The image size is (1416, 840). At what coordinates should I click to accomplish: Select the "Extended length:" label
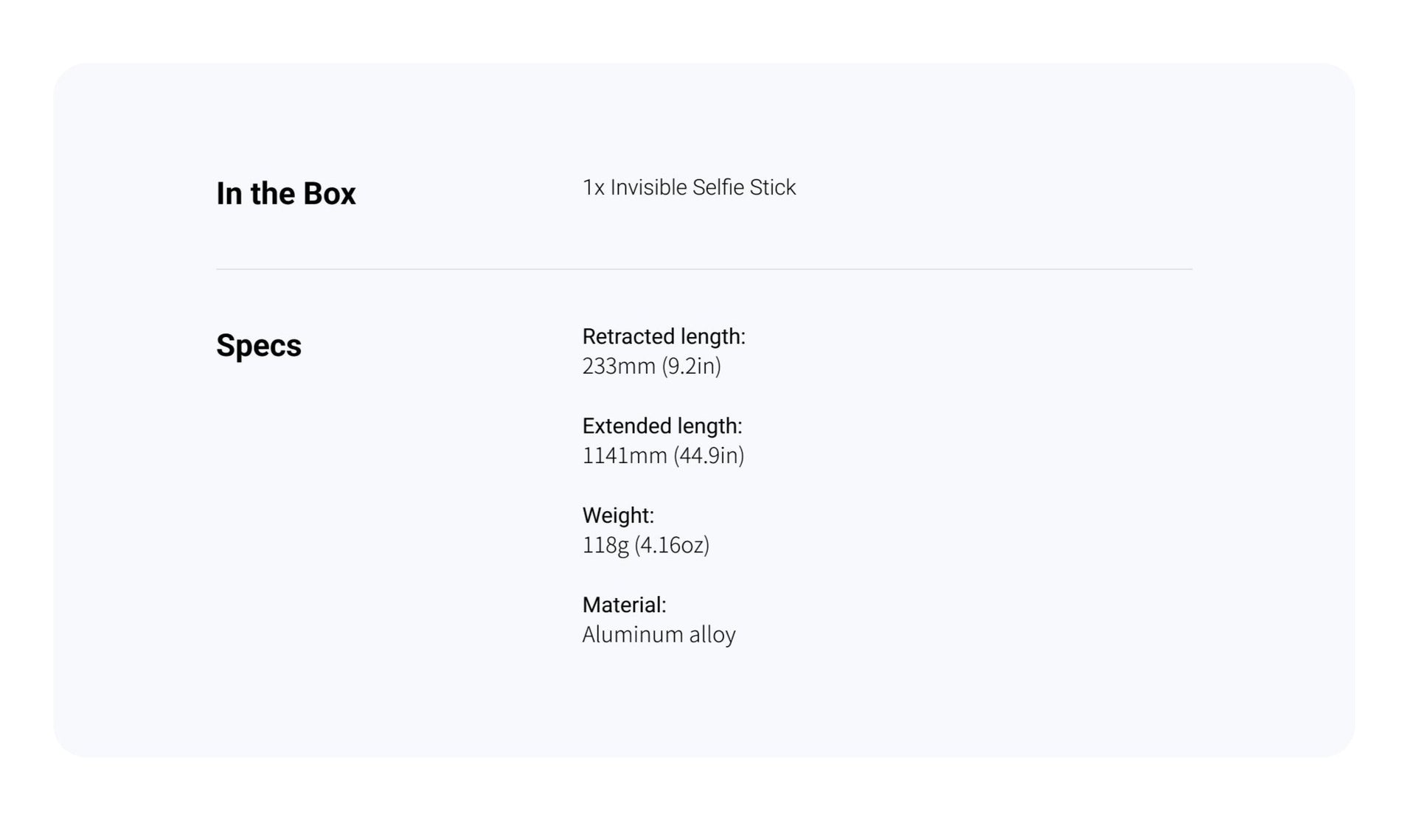[x=662, y=426]
